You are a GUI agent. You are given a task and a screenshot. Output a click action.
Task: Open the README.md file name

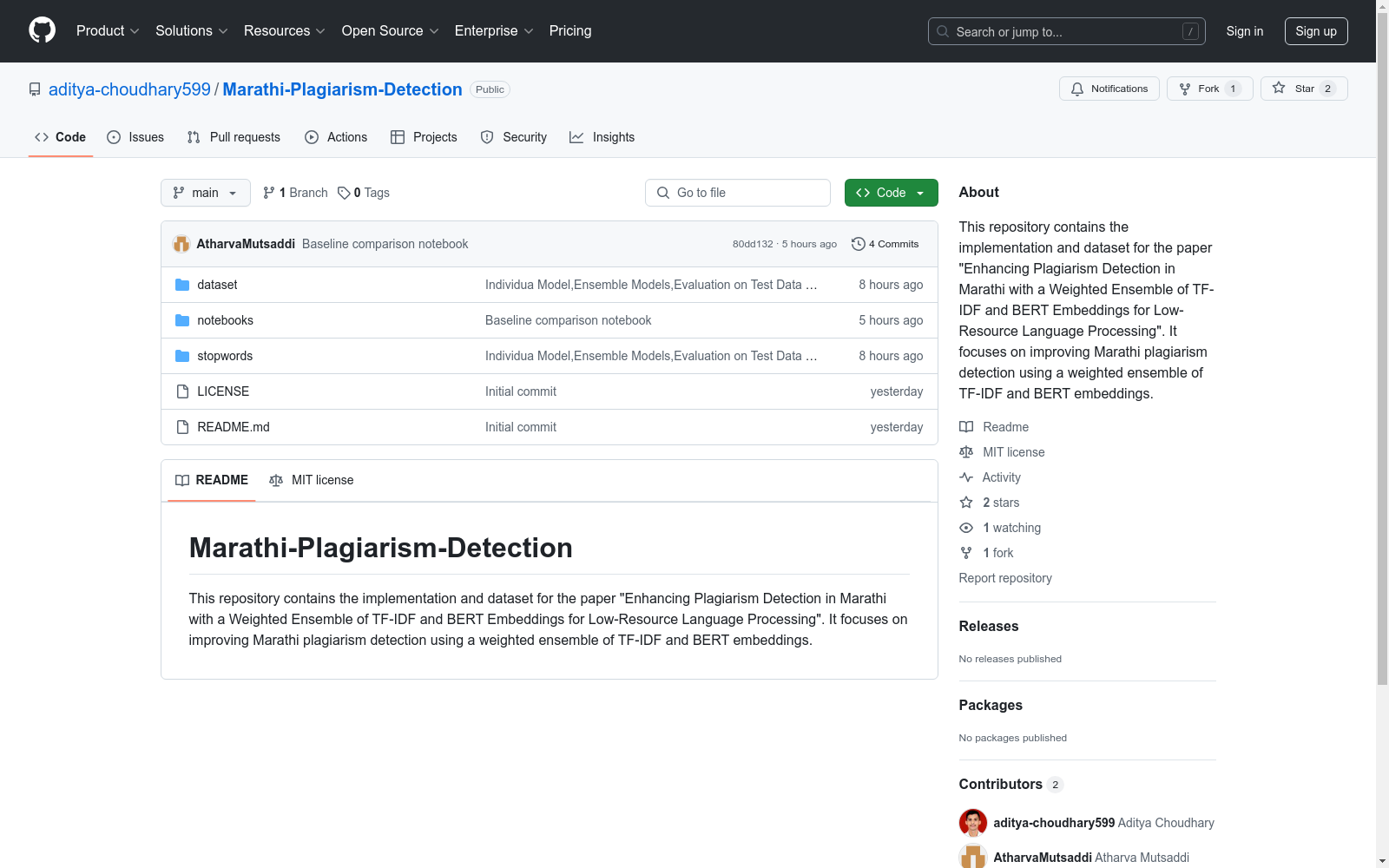point(234,427)
